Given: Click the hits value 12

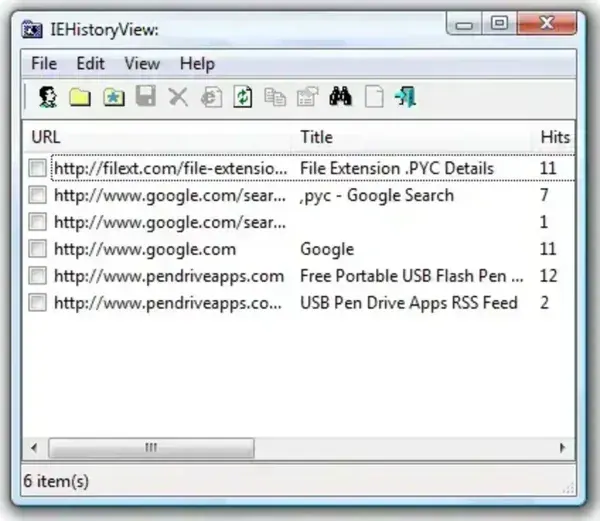Looking at the screenshot, I should [548, 276].
